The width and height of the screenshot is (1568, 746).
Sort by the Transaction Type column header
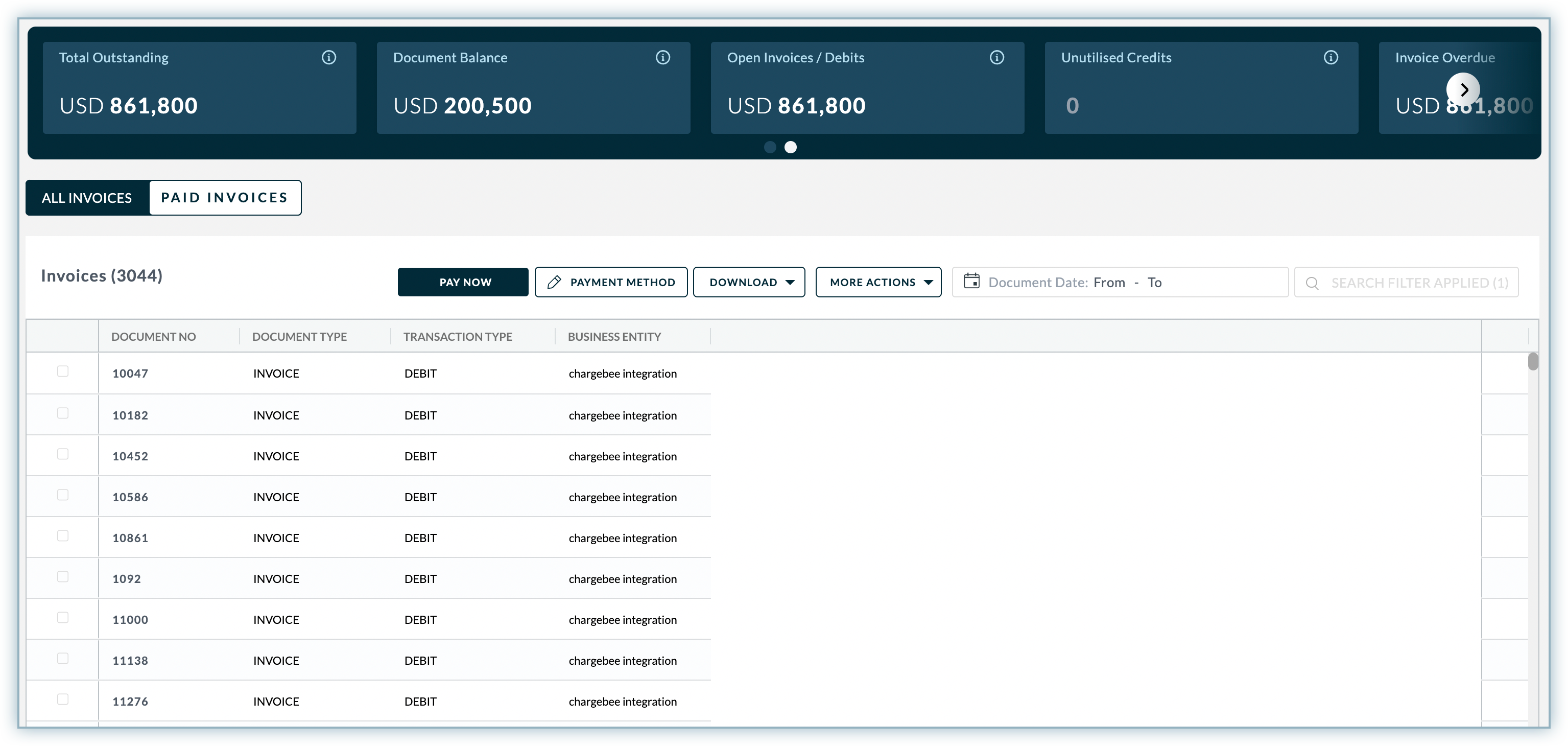tap(458, 337)
